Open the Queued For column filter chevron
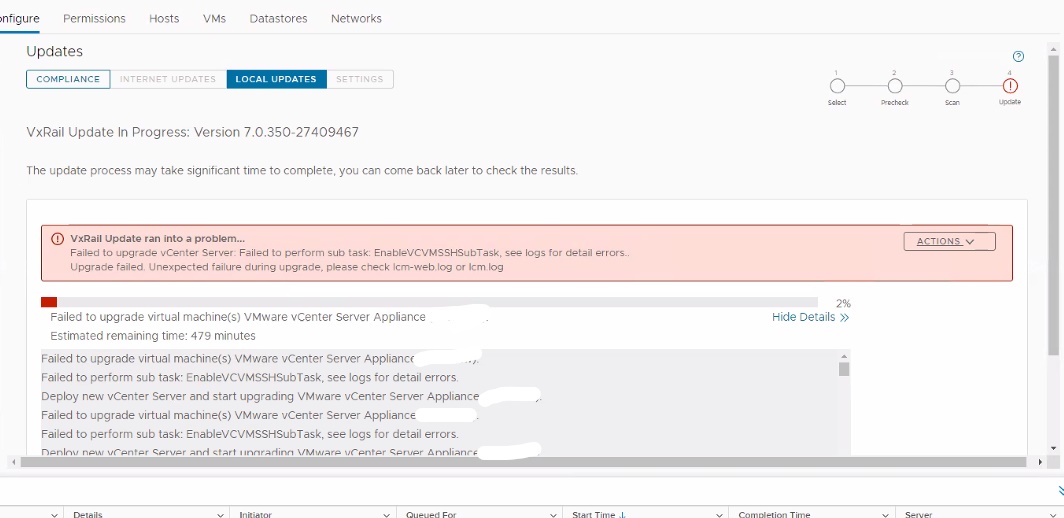 (552, 515)
